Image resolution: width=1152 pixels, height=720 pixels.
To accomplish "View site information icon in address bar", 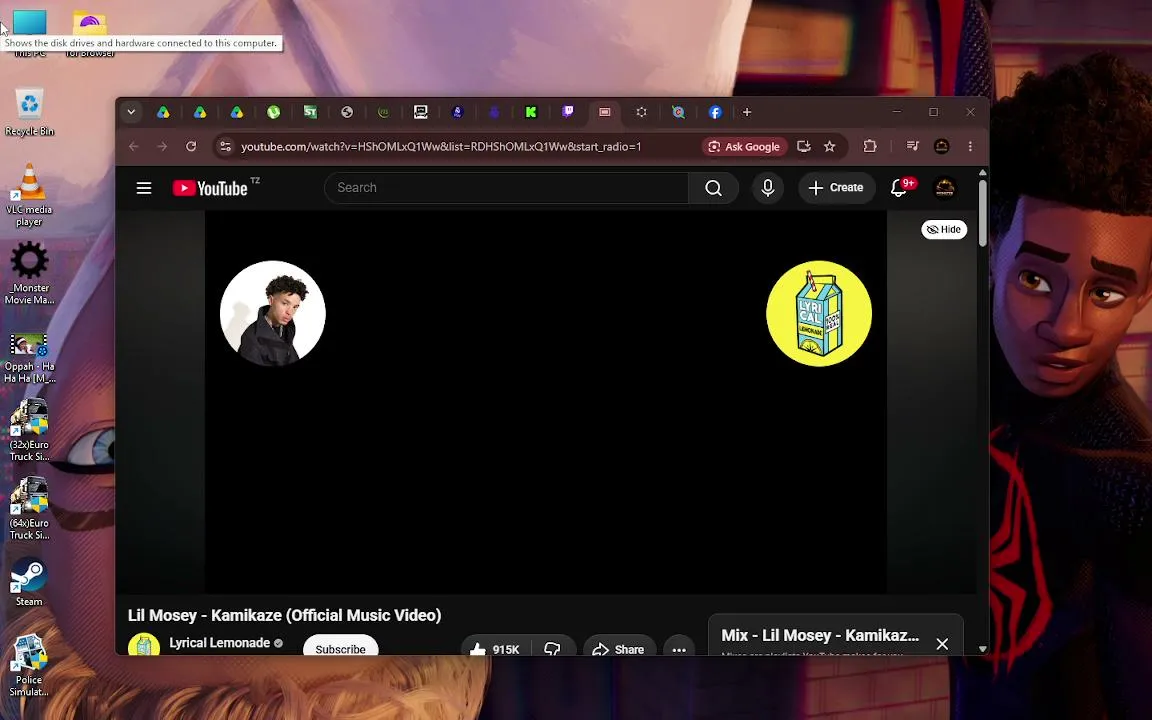I will [x=226, y=146].
